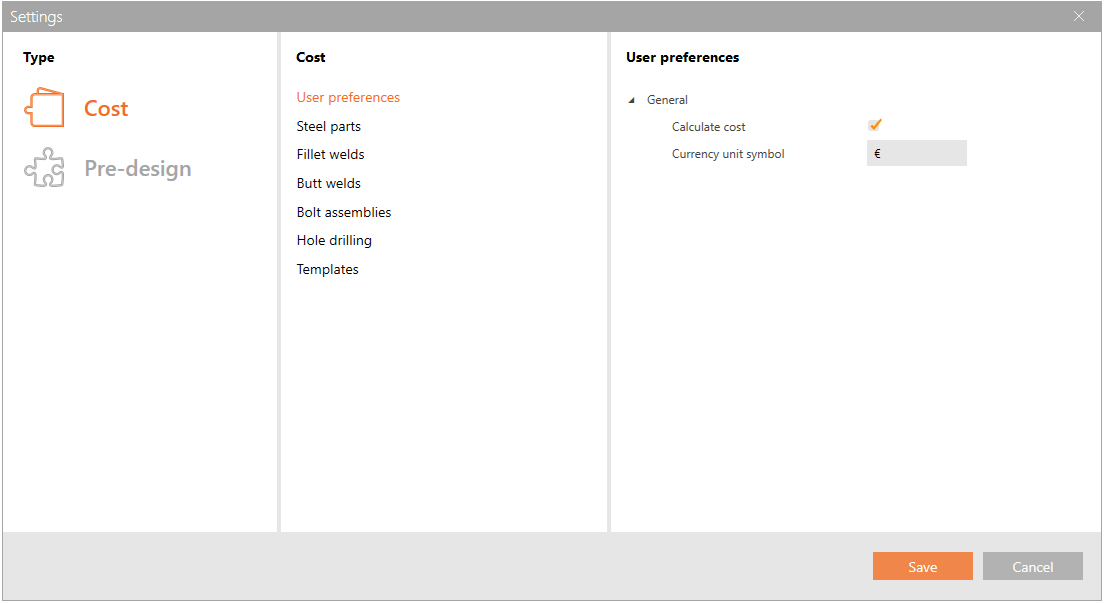Click the General tree group label

pos(667,100)
